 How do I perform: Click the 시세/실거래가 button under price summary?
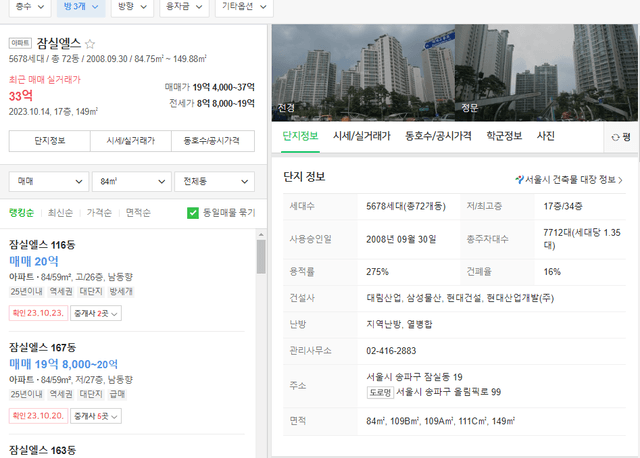pos(131,141)
